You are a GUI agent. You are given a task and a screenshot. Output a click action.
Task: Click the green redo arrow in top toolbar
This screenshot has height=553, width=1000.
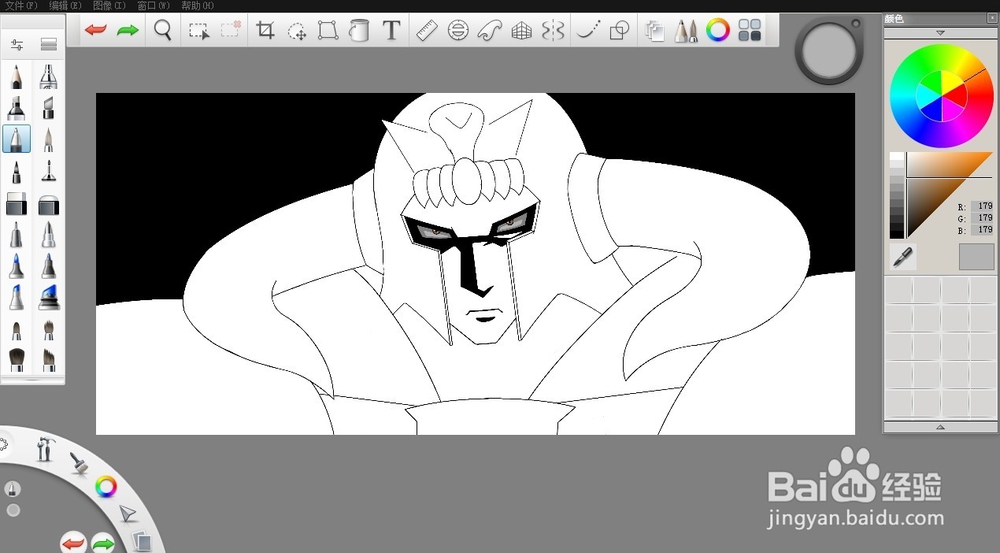[128, 29]
